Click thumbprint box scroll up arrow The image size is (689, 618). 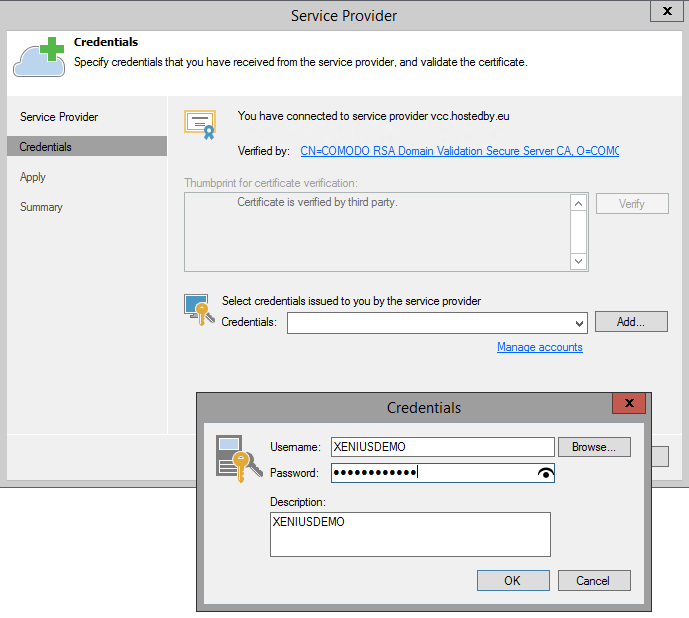point(578,204)
